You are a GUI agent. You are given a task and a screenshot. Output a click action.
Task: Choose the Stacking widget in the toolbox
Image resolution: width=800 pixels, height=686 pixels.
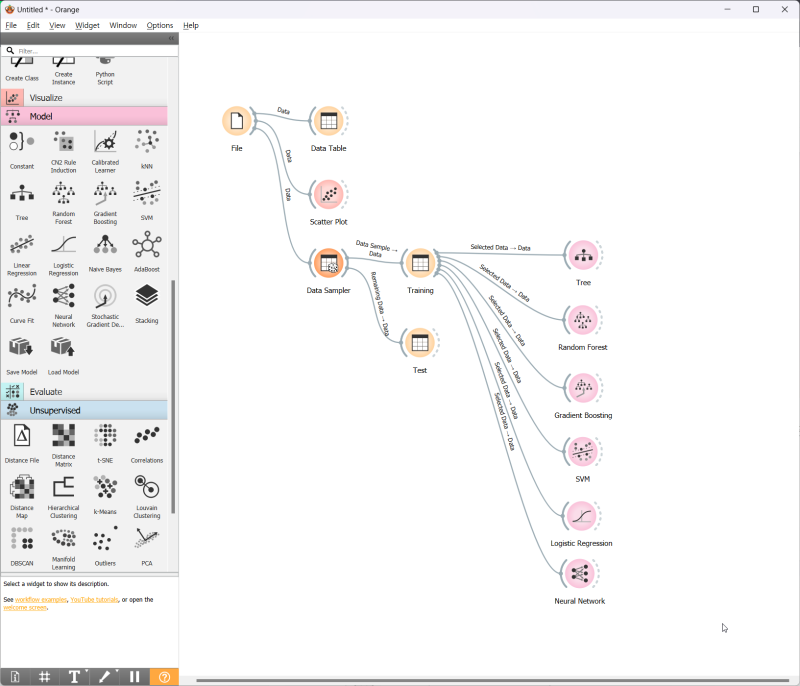coord(147,303)
